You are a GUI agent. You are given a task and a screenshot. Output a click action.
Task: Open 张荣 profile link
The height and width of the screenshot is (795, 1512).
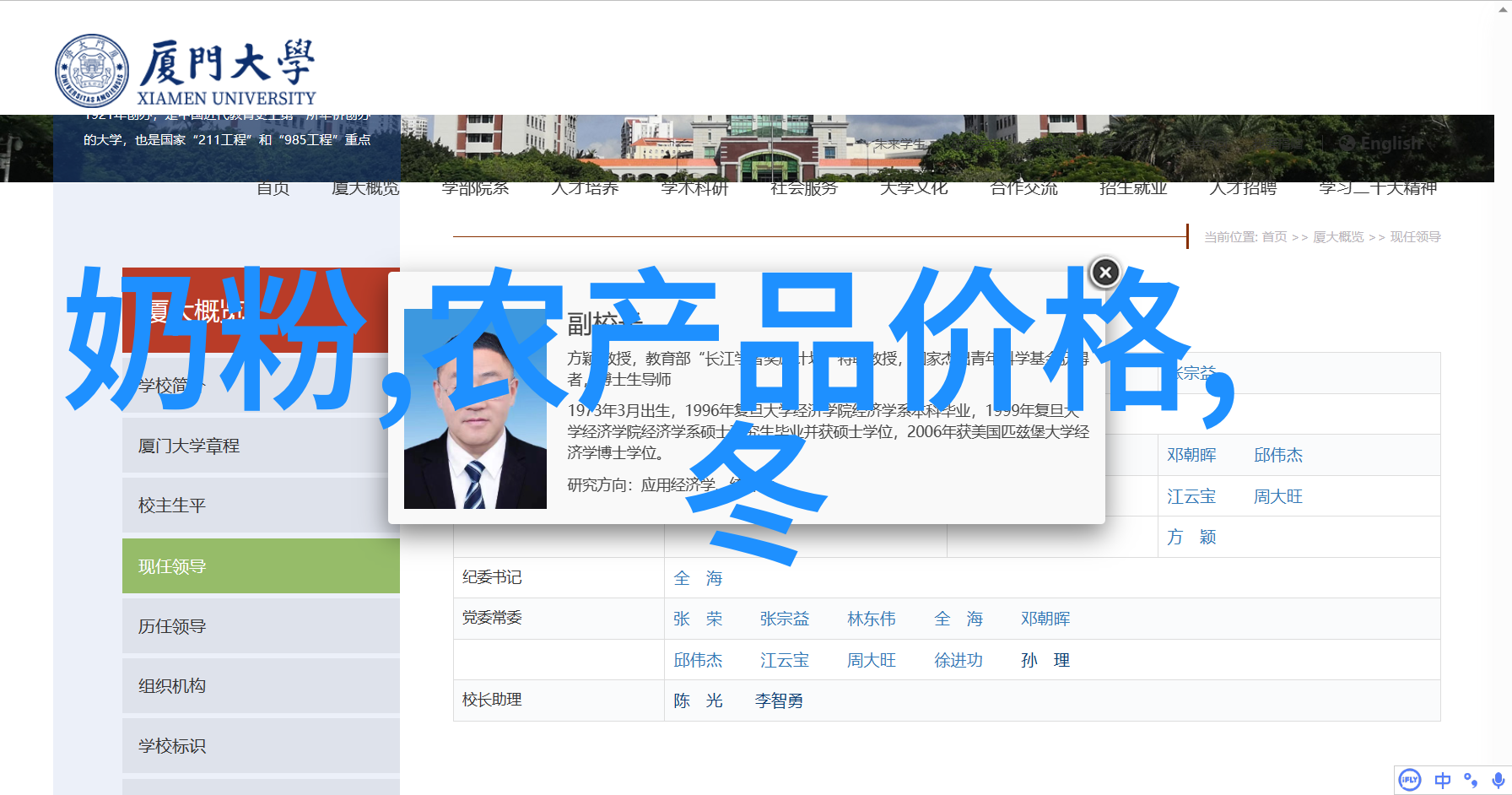[x=698, y=619]
